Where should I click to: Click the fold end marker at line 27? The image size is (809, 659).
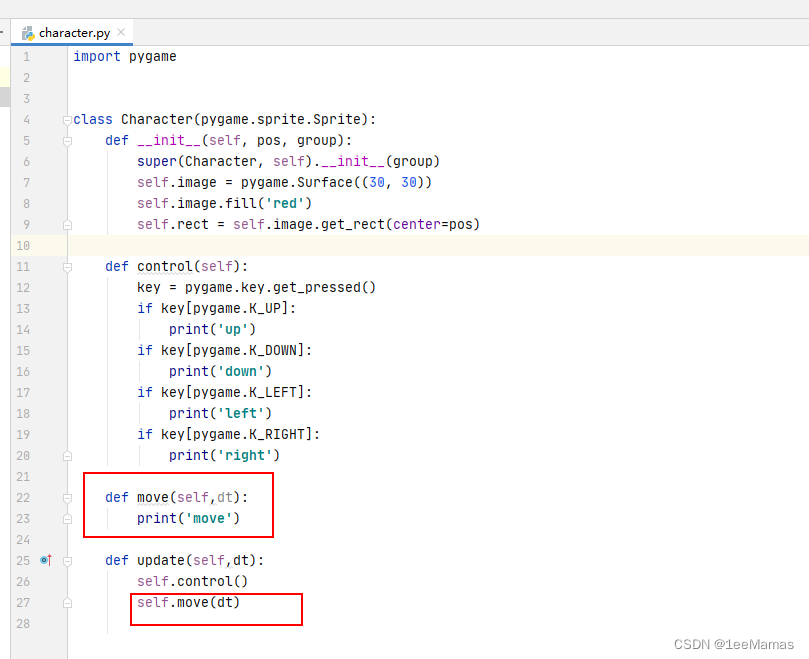point(67,603)
